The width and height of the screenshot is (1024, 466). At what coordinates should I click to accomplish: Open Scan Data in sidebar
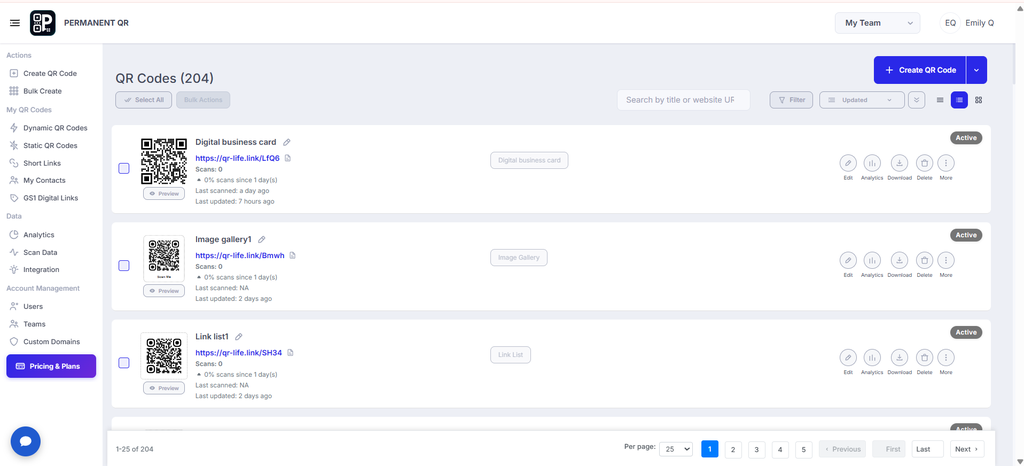(34, 252)
